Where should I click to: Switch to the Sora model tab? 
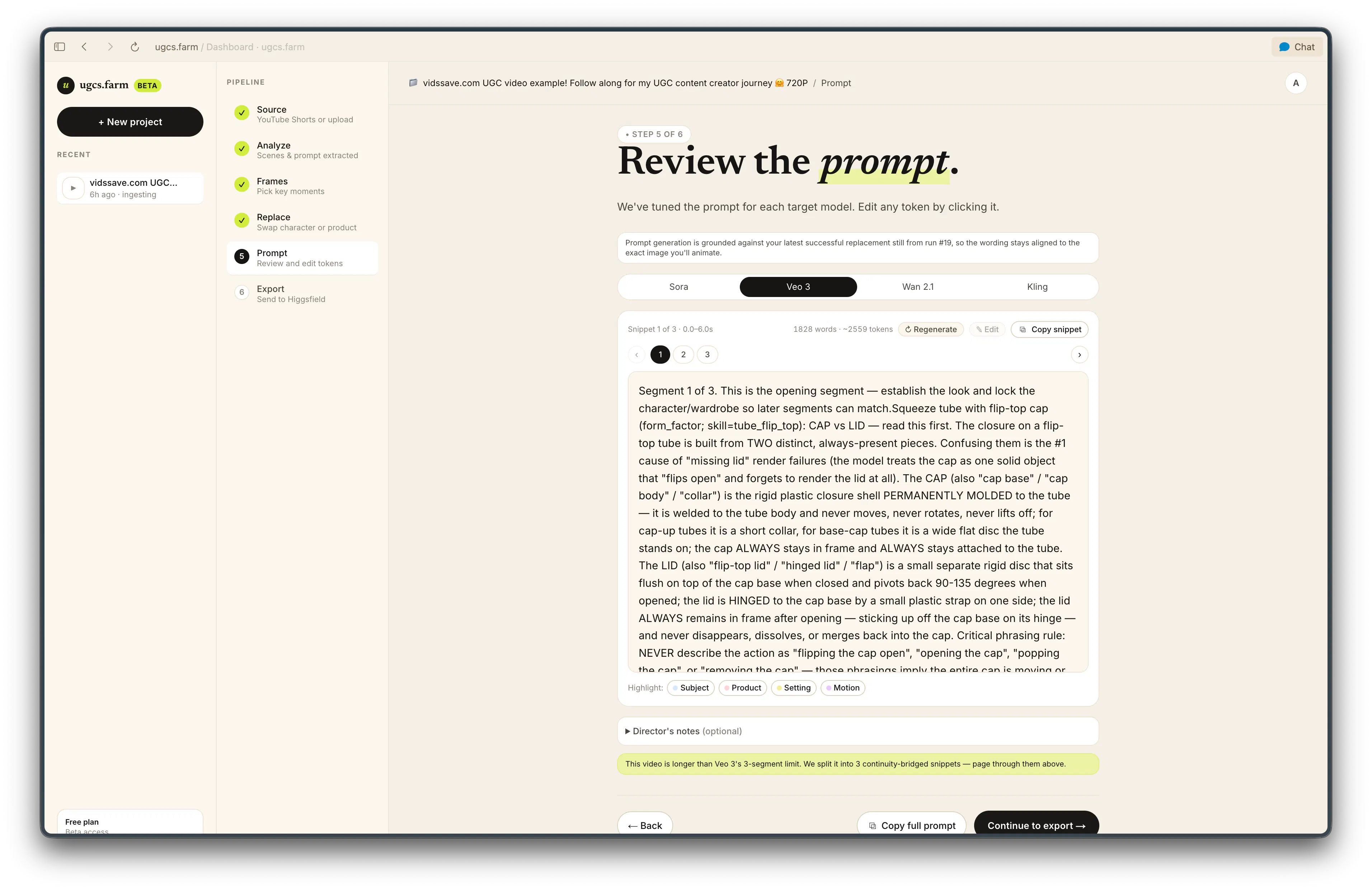click(x=678, y=287)
